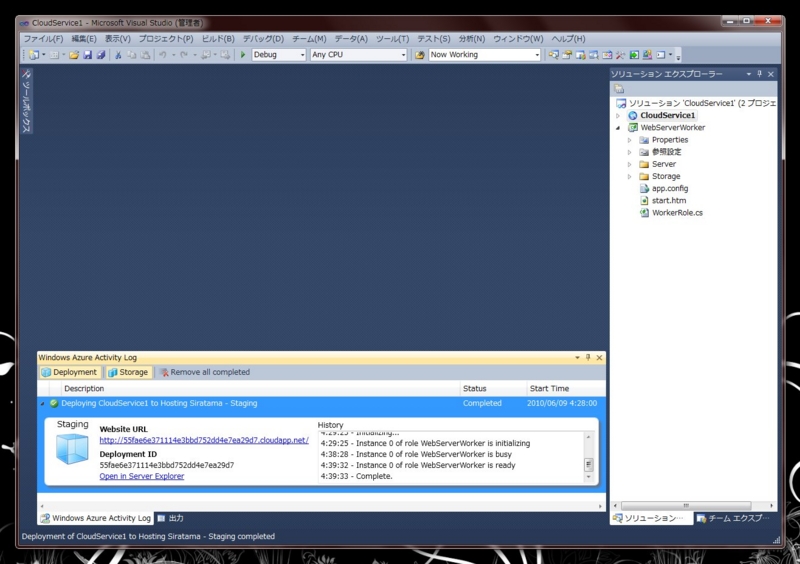Start debugging with the green play icon

click(x=243, y=55)
